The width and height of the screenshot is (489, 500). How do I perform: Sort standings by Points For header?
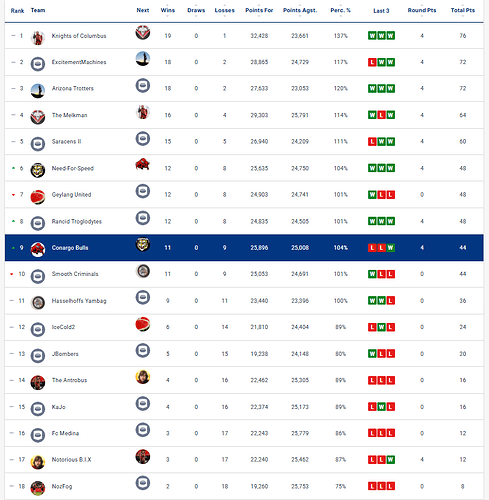pos(259,10)
